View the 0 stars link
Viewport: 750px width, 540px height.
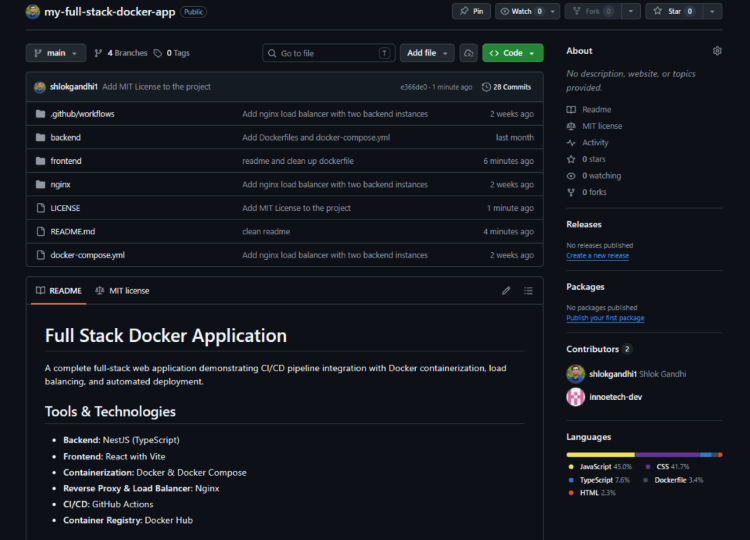pos(586,159)
